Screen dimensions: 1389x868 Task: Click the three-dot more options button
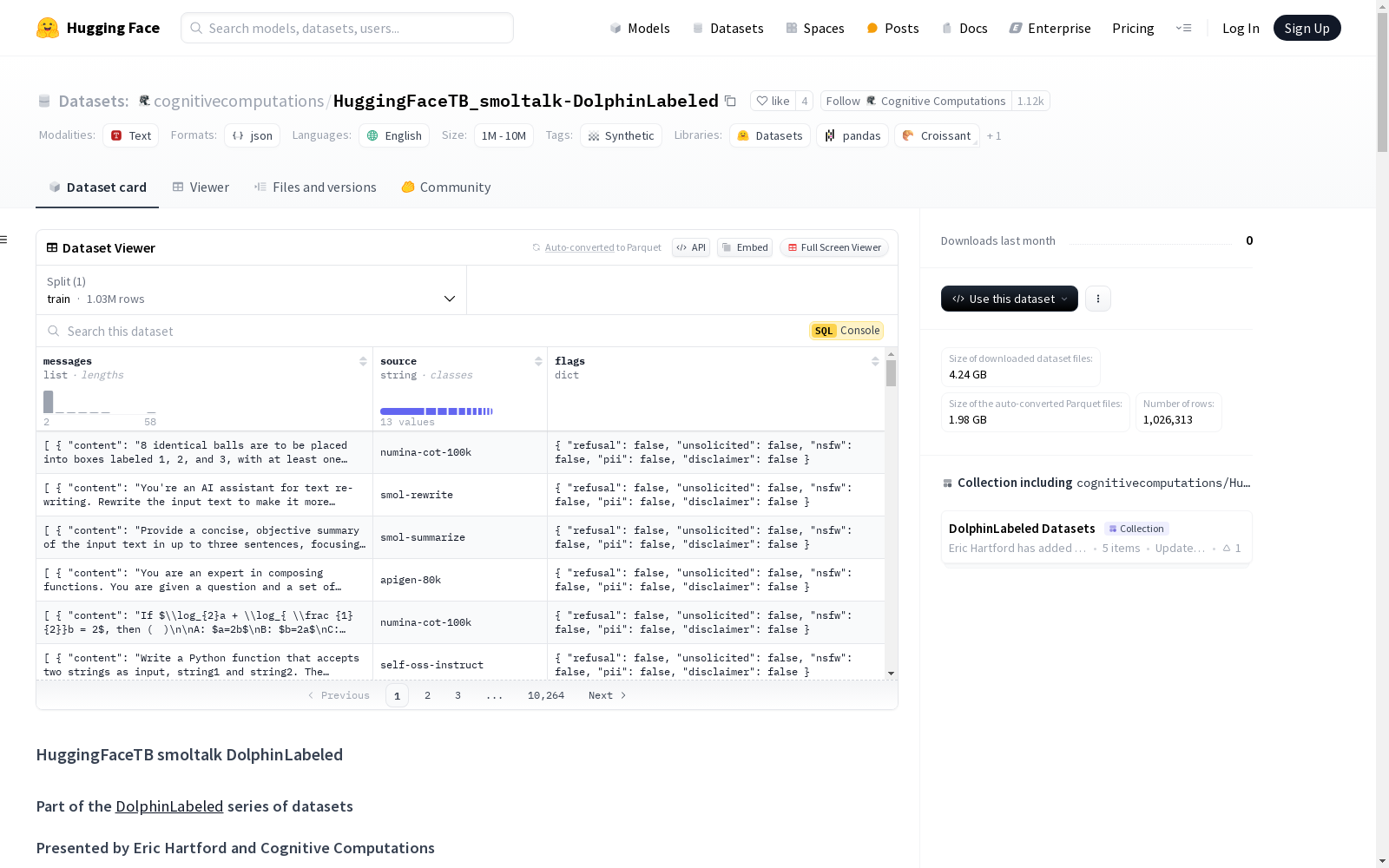1098,299
